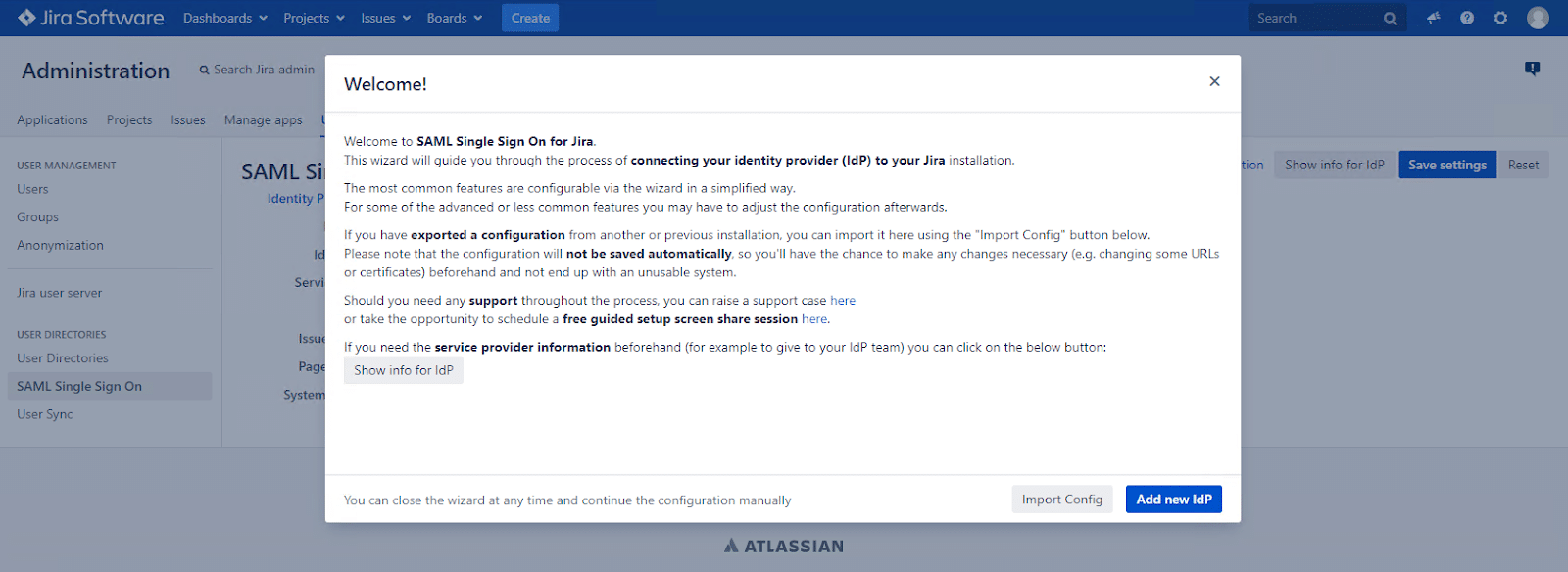
Task: Click the Import Config button
Action: click(x=1061, y=500)
